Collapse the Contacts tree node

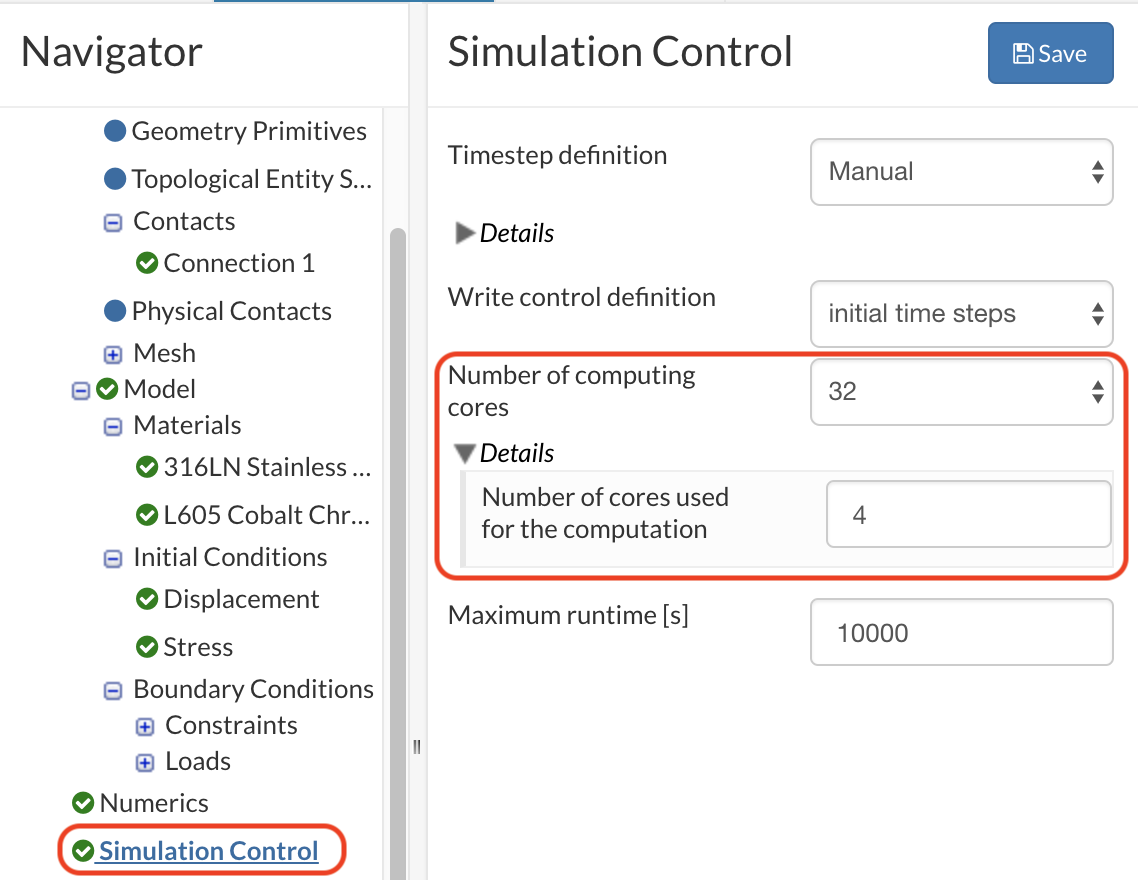(x=112, y=222)
